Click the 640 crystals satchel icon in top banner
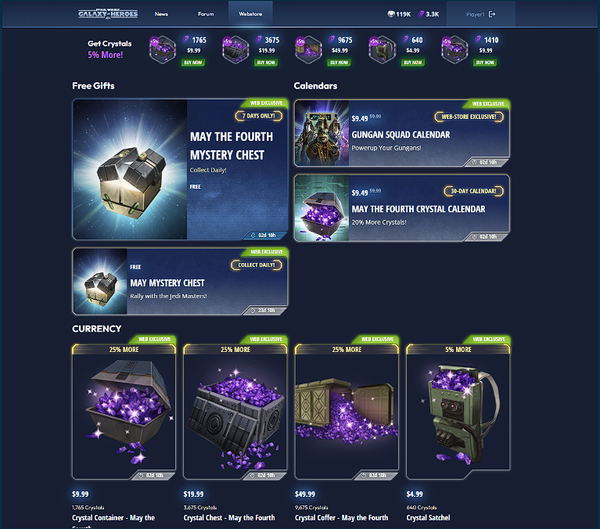Screen dimensions: 600x529 tap(382, 50)
